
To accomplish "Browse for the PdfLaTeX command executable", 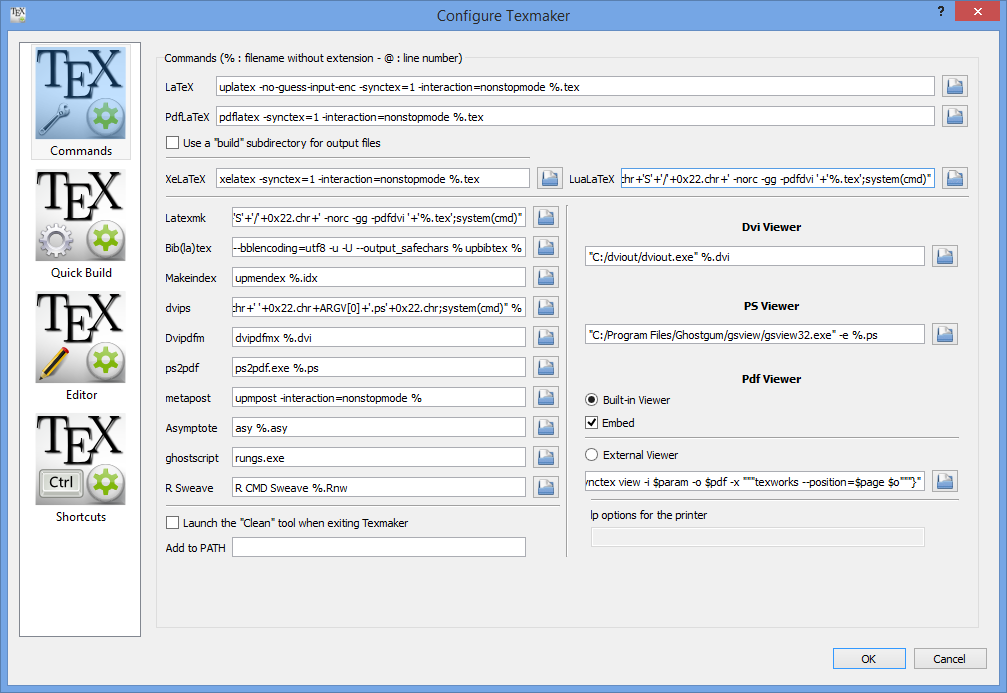I will [955, 116].
